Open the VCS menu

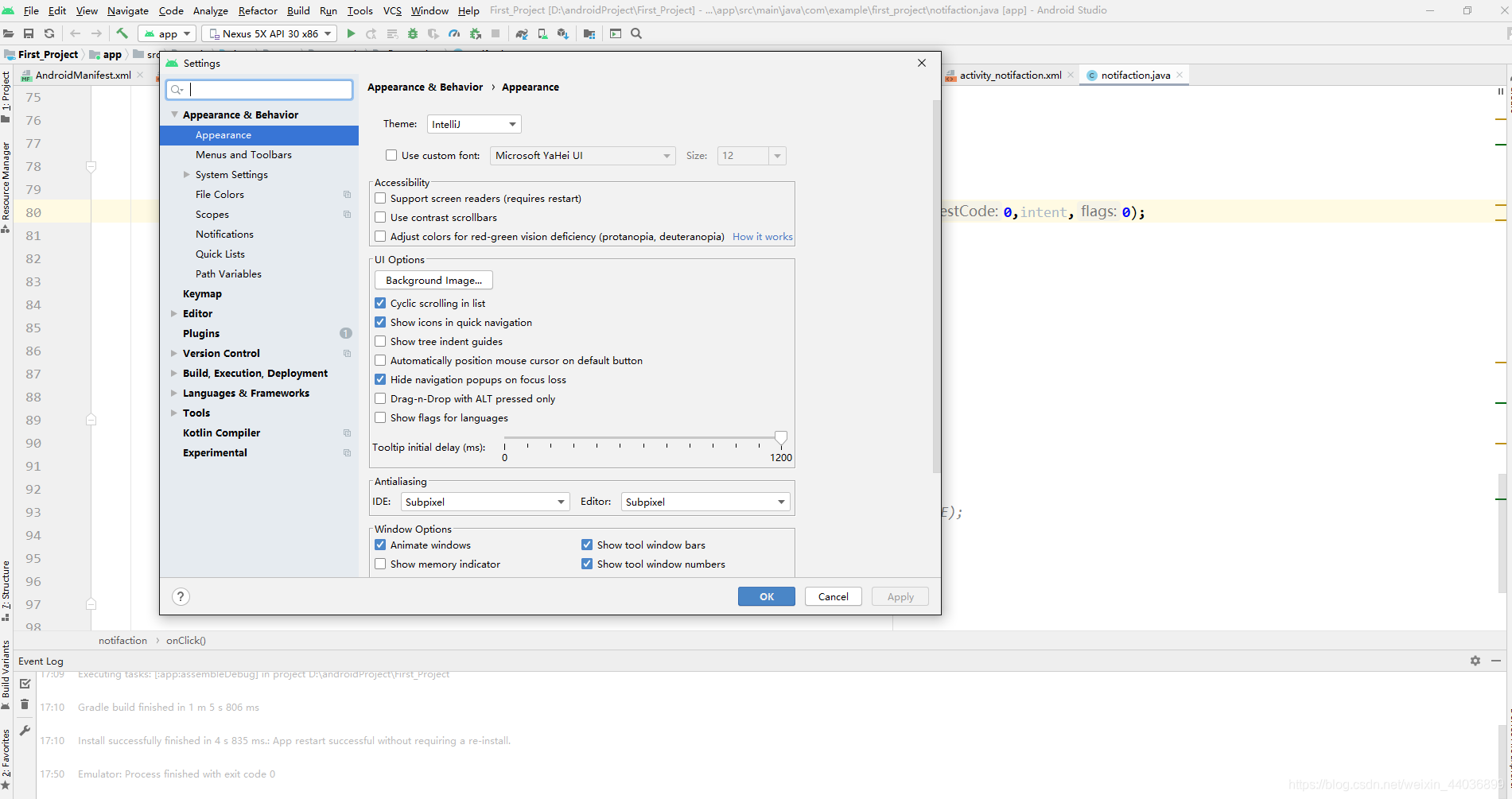tap(392, 10)
